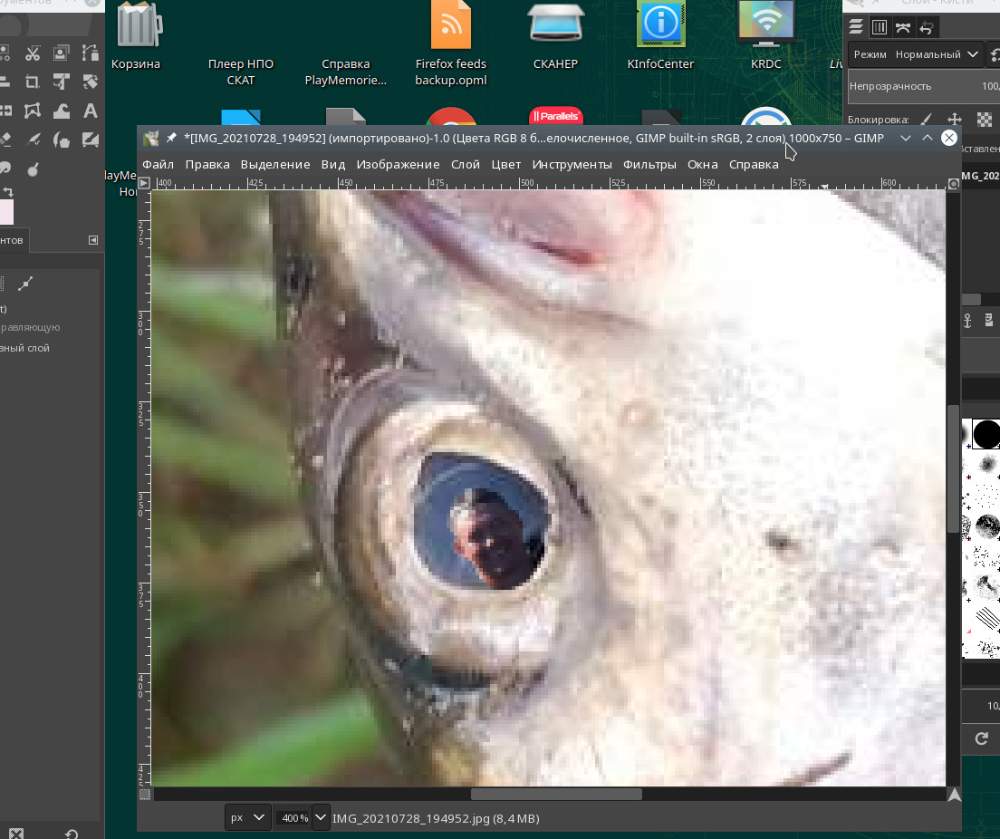Viewport: 1000px width, 839px height.
Task: Select the Scissors select tool
Action: click(x=33, y=54)
